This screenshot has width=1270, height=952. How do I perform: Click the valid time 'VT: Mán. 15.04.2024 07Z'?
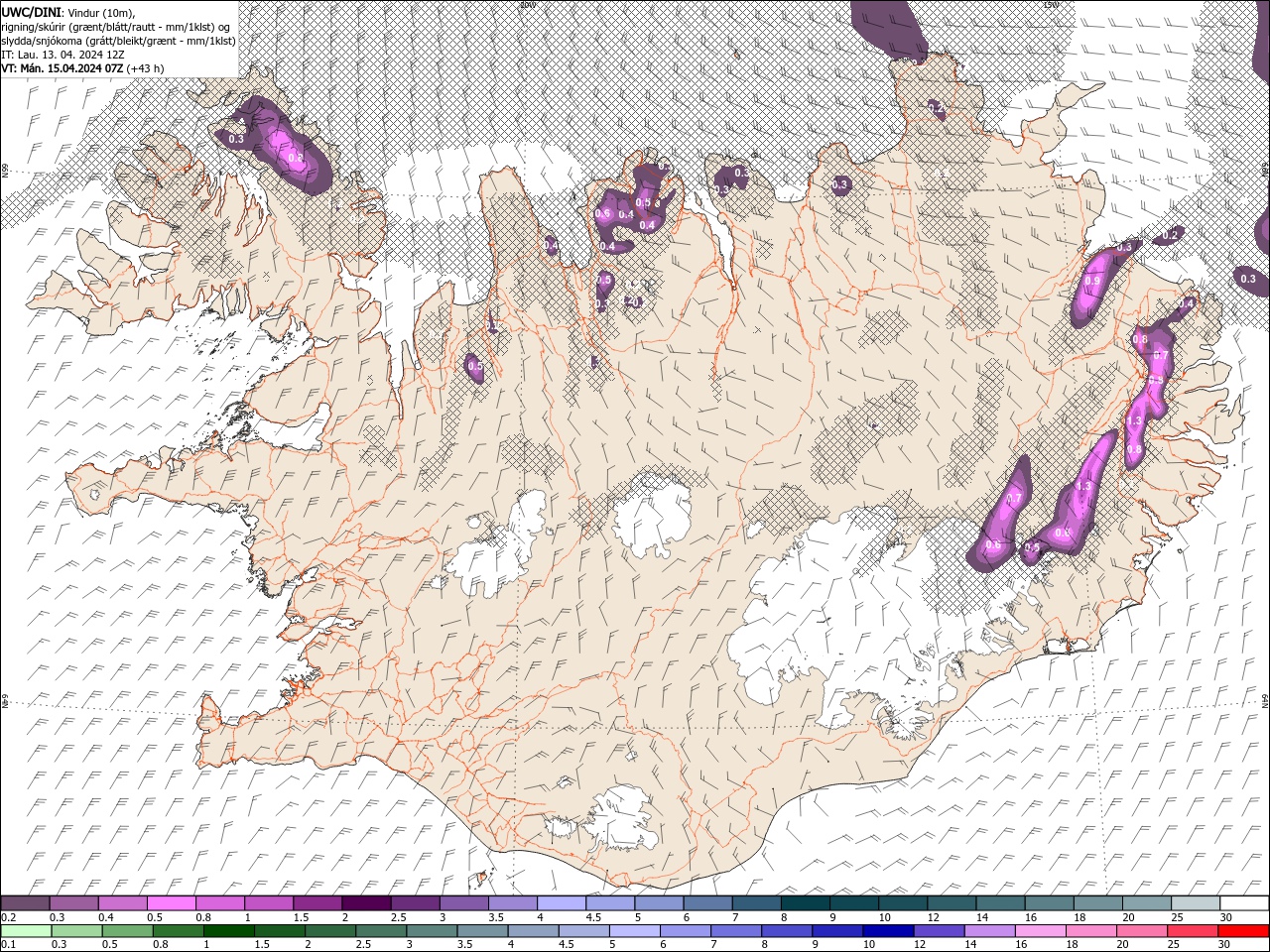coord(62,68)
